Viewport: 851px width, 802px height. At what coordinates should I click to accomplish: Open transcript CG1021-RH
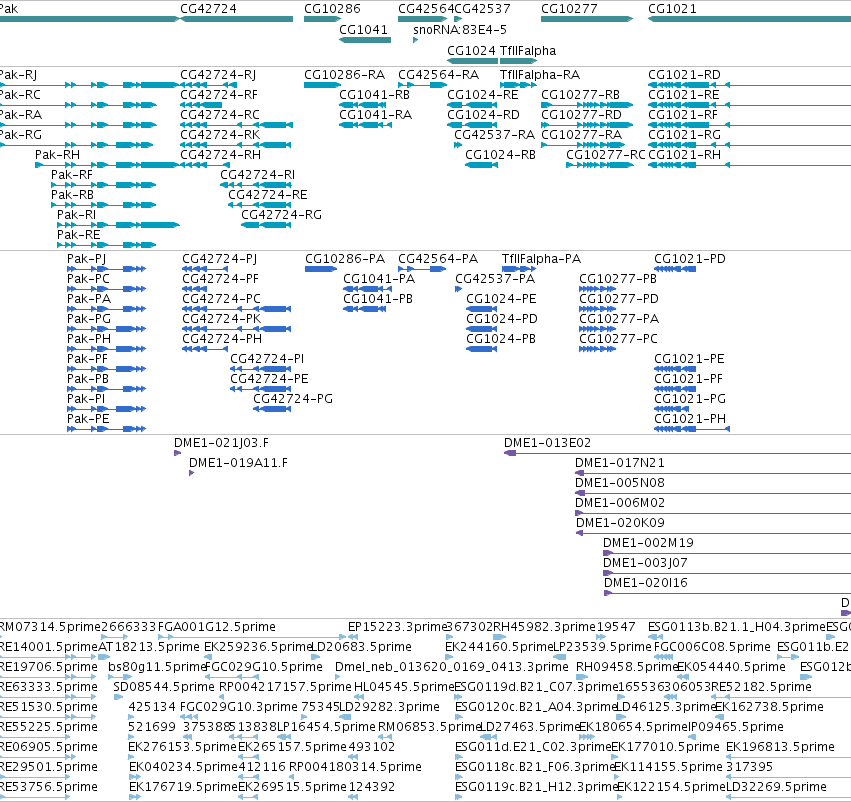750,165
